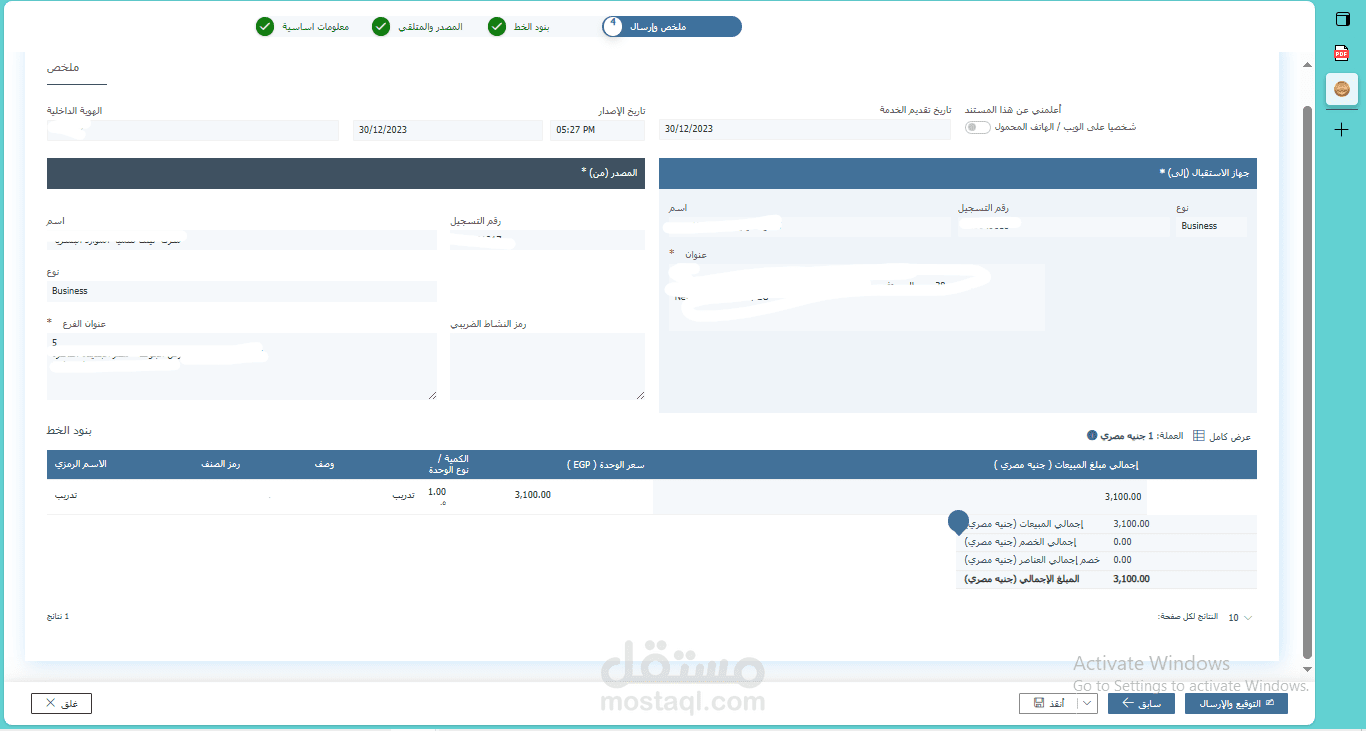This screenshot has height=731, width=1366.
Task: Click green checkmark of بنود الخط step
Action: tap(497, 26)
